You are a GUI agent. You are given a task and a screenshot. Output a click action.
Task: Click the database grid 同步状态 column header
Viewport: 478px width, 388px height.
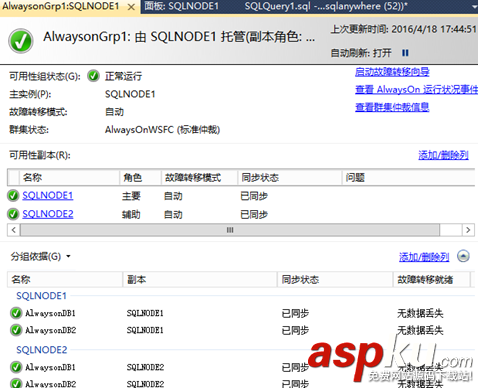tap(335, 279)
